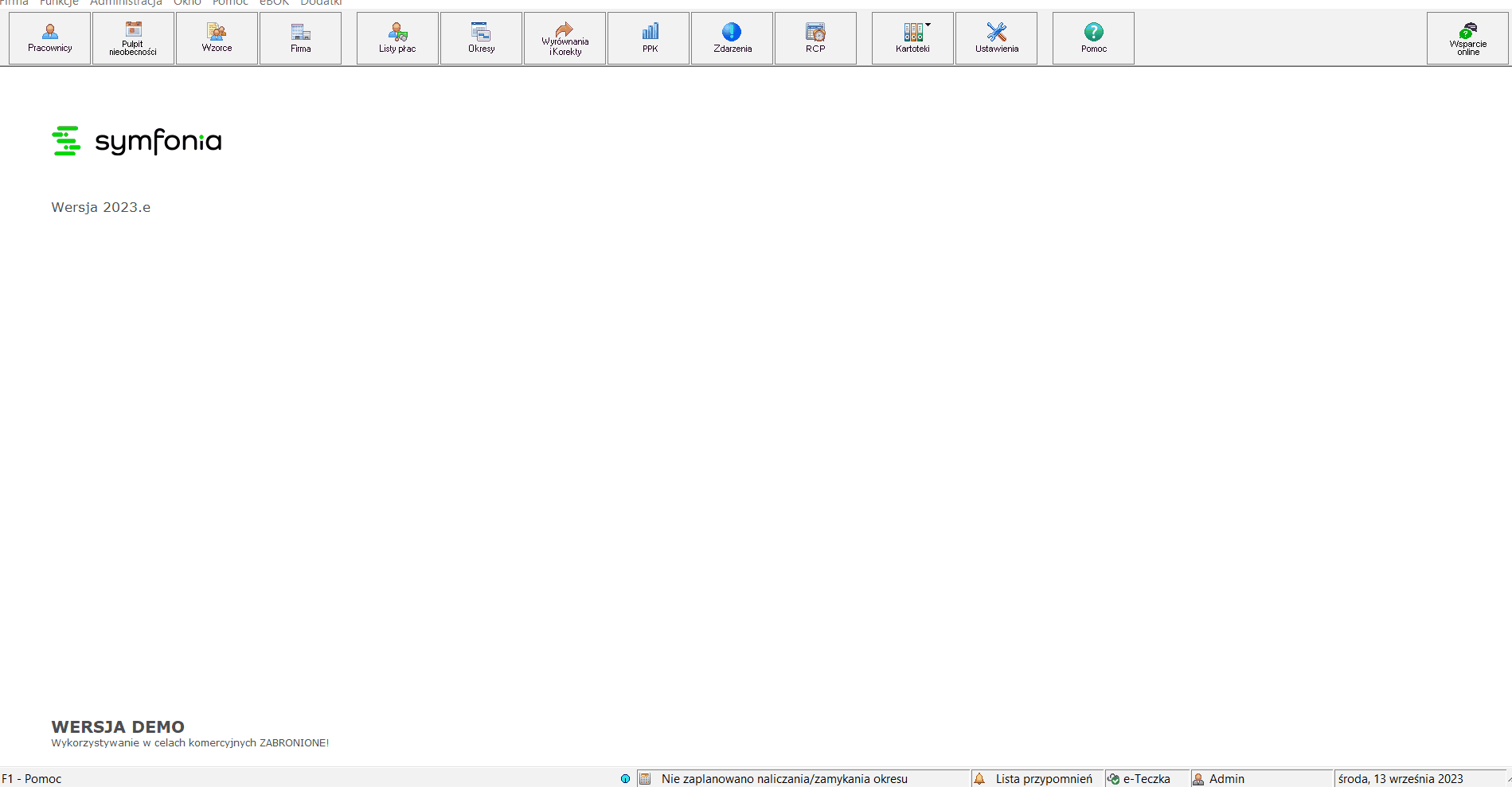
Task: Open Listy płac payroll lists
Action: (x=397, y=38)
